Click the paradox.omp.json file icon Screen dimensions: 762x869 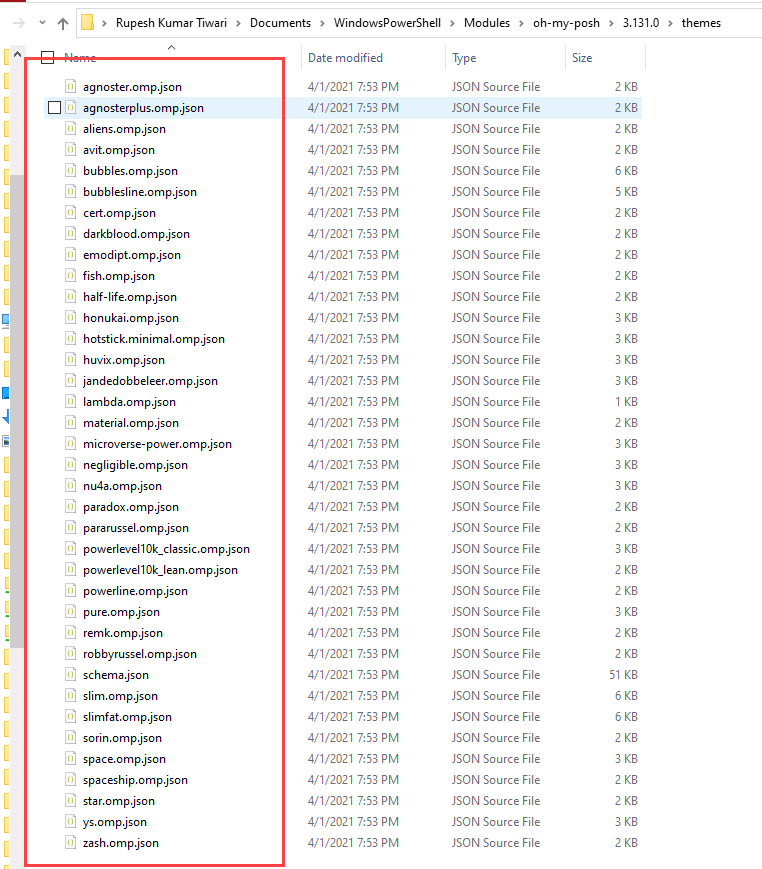pos(70,507)
